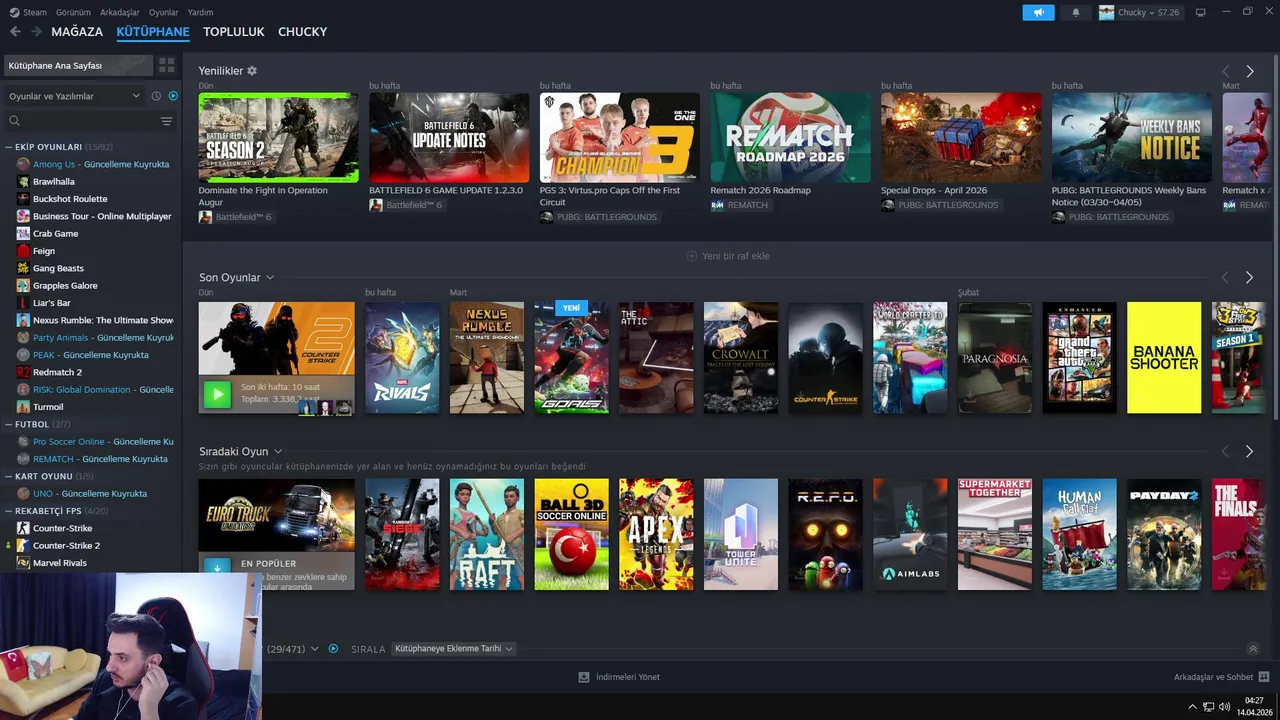Open Marvel Rivals cover in Son Oyunlar

tap(402, 358)
